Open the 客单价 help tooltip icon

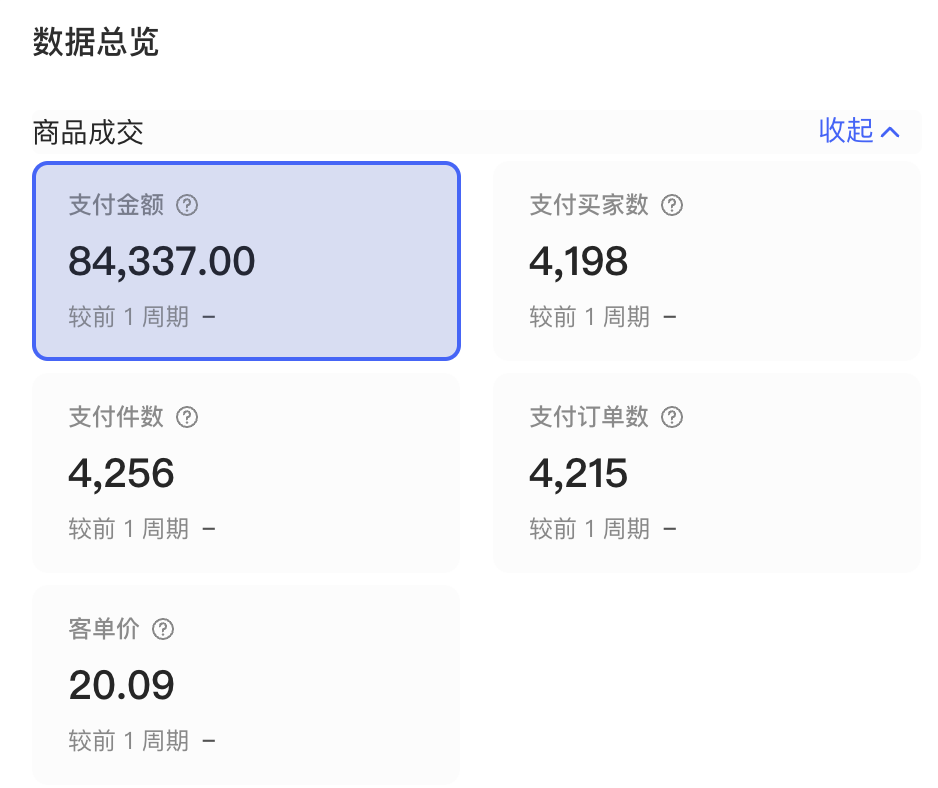pyautogui.click(x=163, y=630)
